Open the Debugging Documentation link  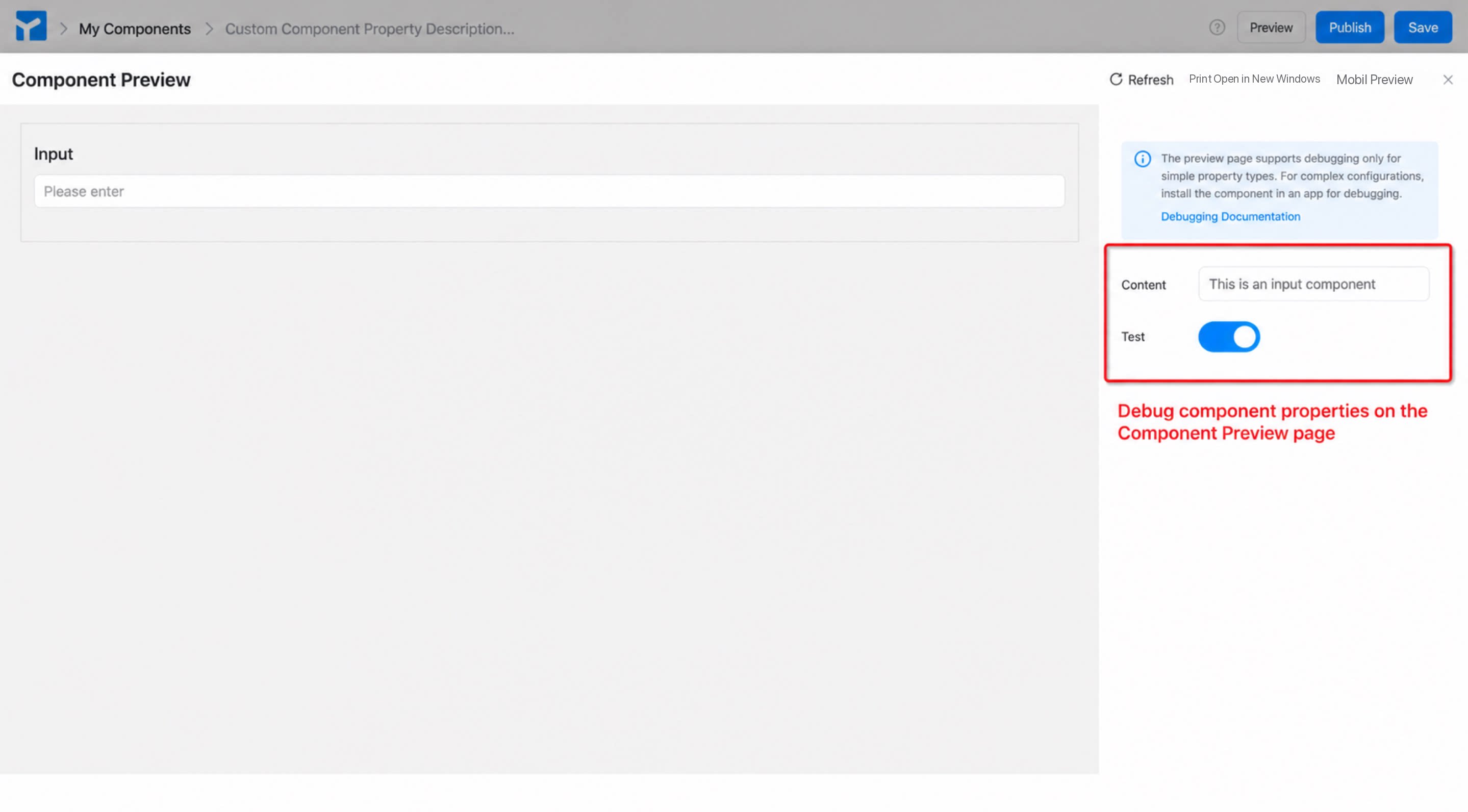pyautogui.click(x=1230, y=217)
